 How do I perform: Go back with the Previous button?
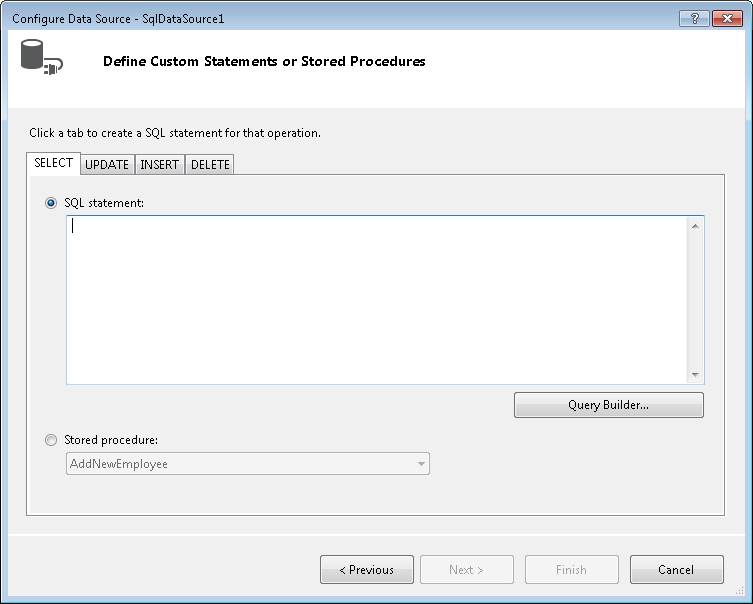[x=366, y=570]
